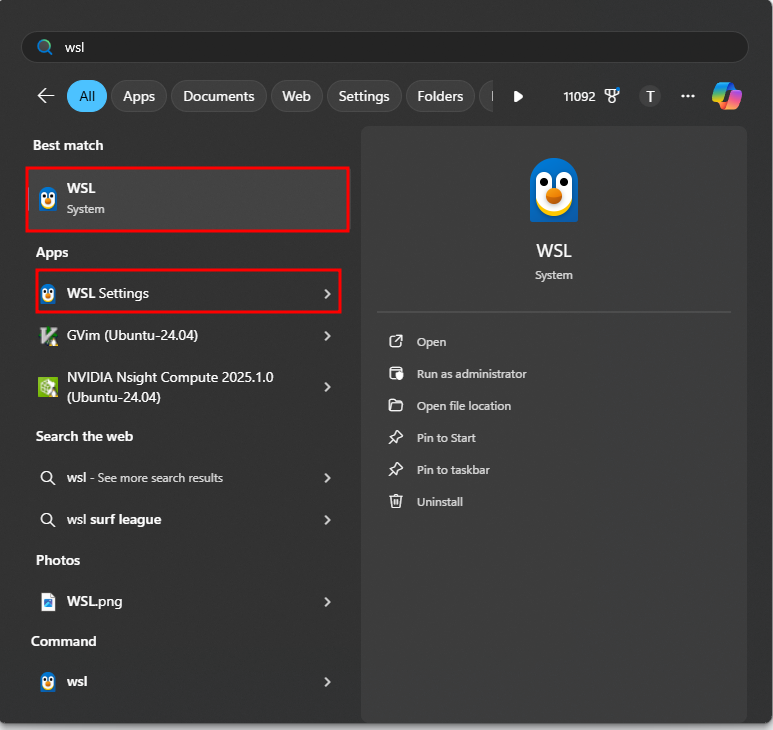Image resolution: width=773 pixels, height=730 pixels.
Task: Click the GVim application icon
Action: pos(48,336)
